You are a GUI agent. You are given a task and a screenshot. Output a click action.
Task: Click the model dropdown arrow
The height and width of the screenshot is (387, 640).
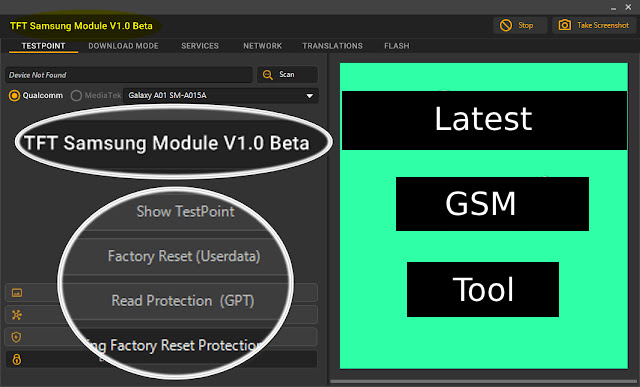pos(310,96)
